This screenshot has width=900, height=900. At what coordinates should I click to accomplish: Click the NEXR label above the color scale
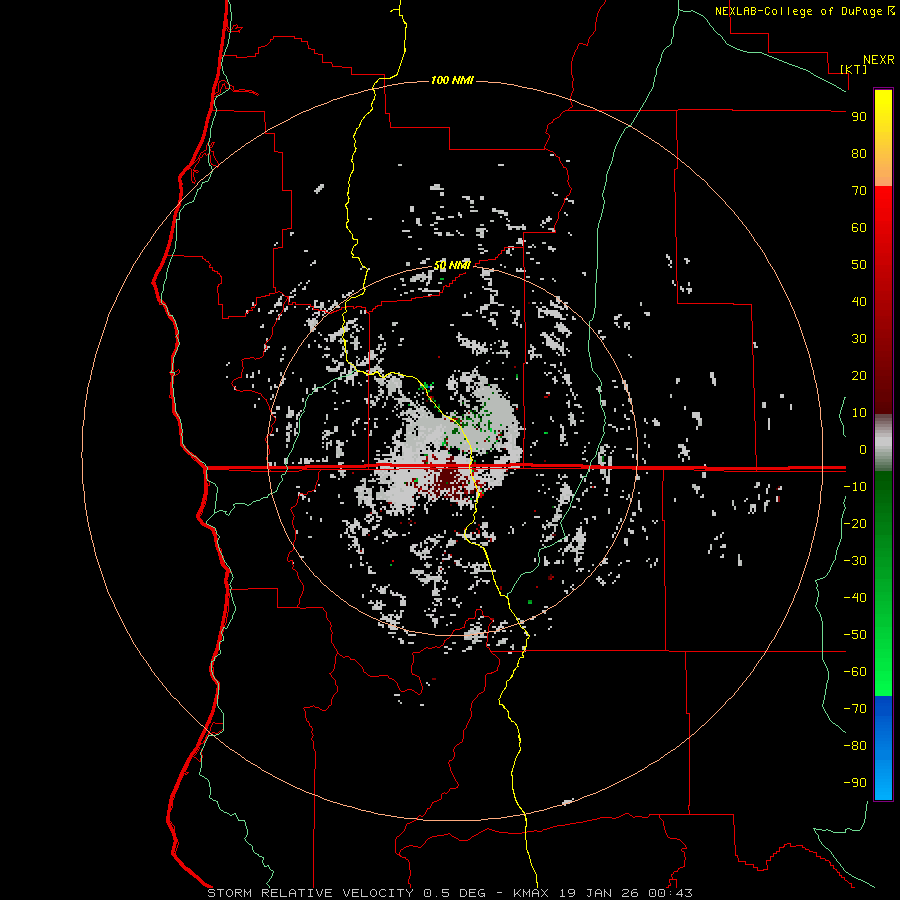[x=879, y=60]
